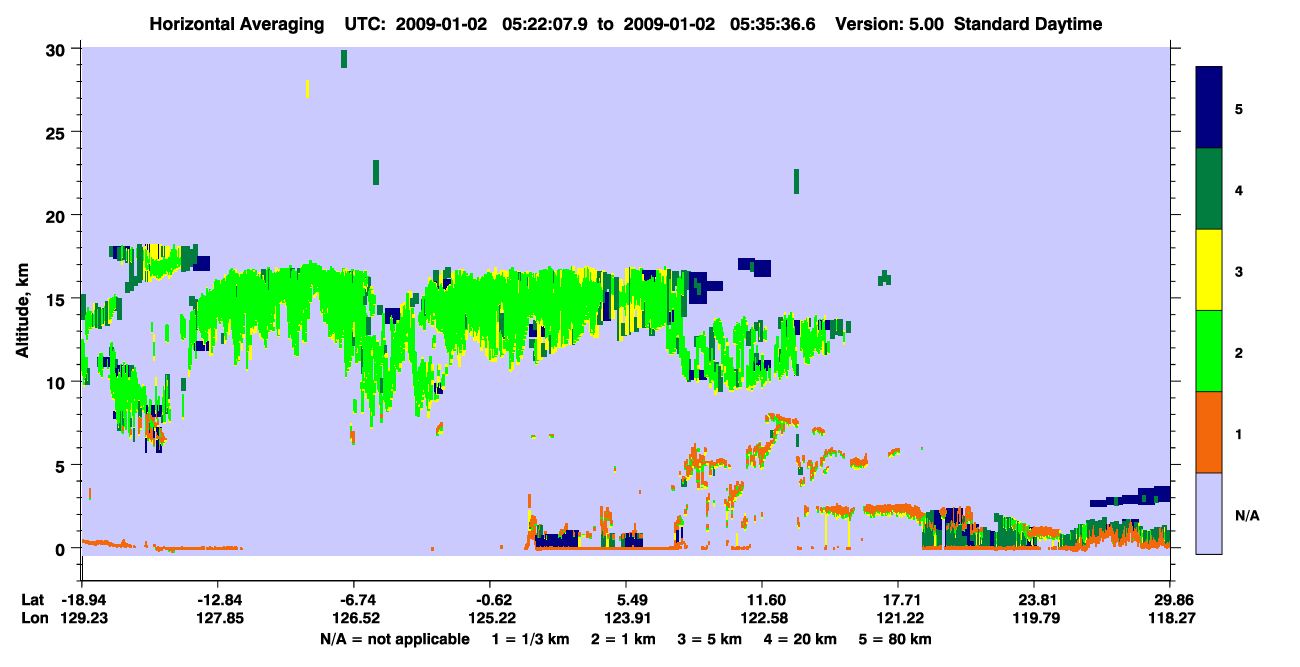This screenshot has width=1300, height=667.
Task: Click the 'Lon' row label
Action: click(34, 618)
